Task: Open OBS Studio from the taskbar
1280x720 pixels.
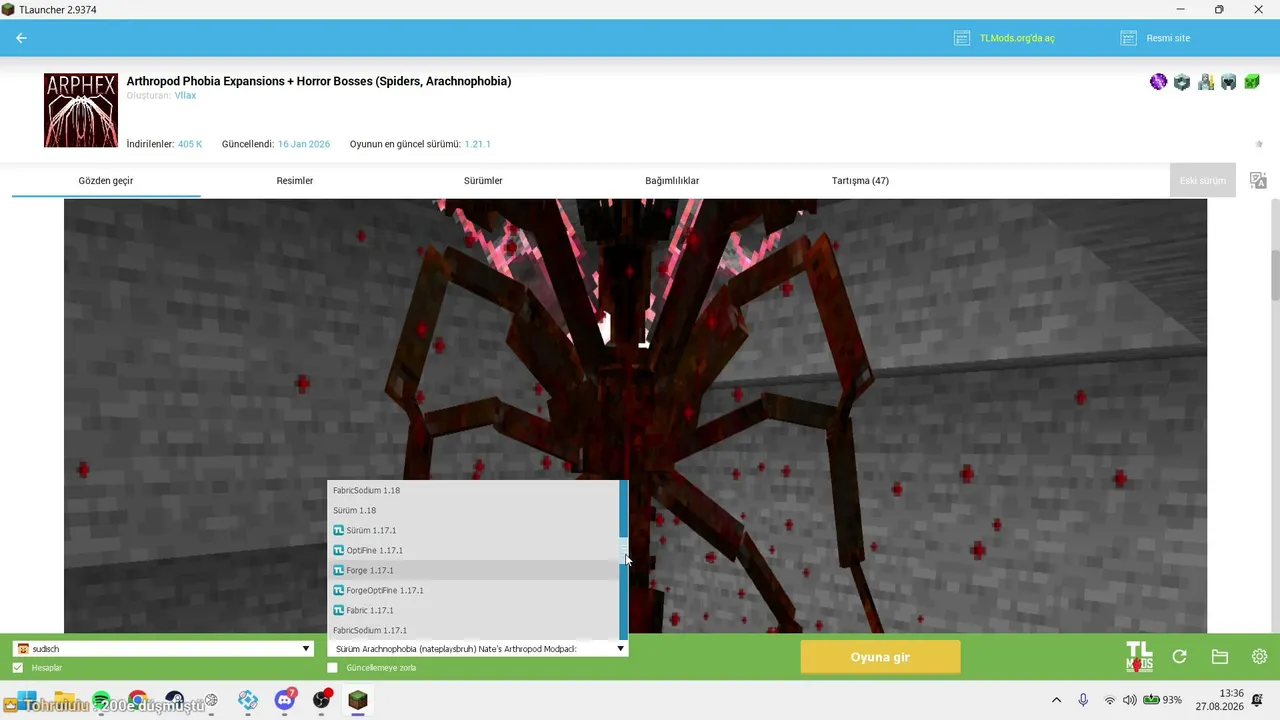Action: tap(321, 700)
